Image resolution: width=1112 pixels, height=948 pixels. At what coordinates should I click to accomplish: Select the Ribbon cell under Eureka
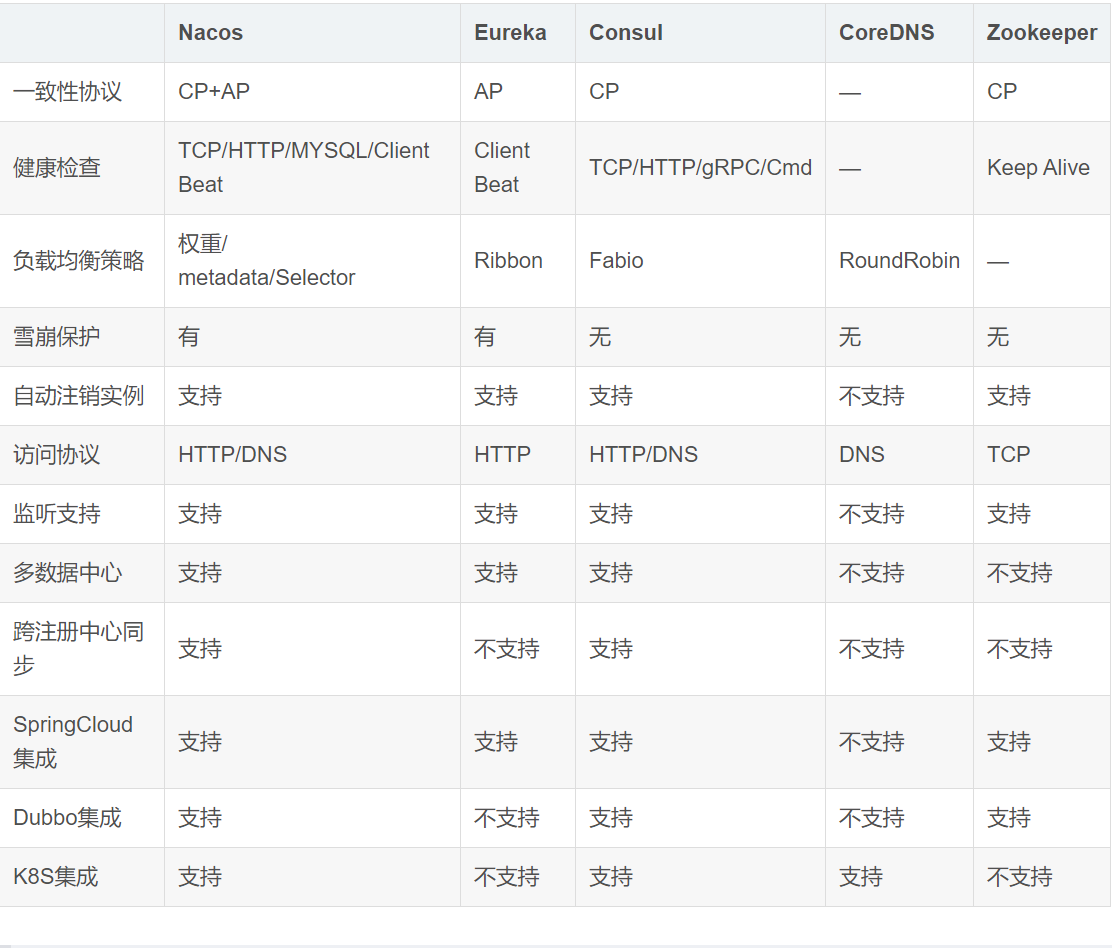point(508,261)
